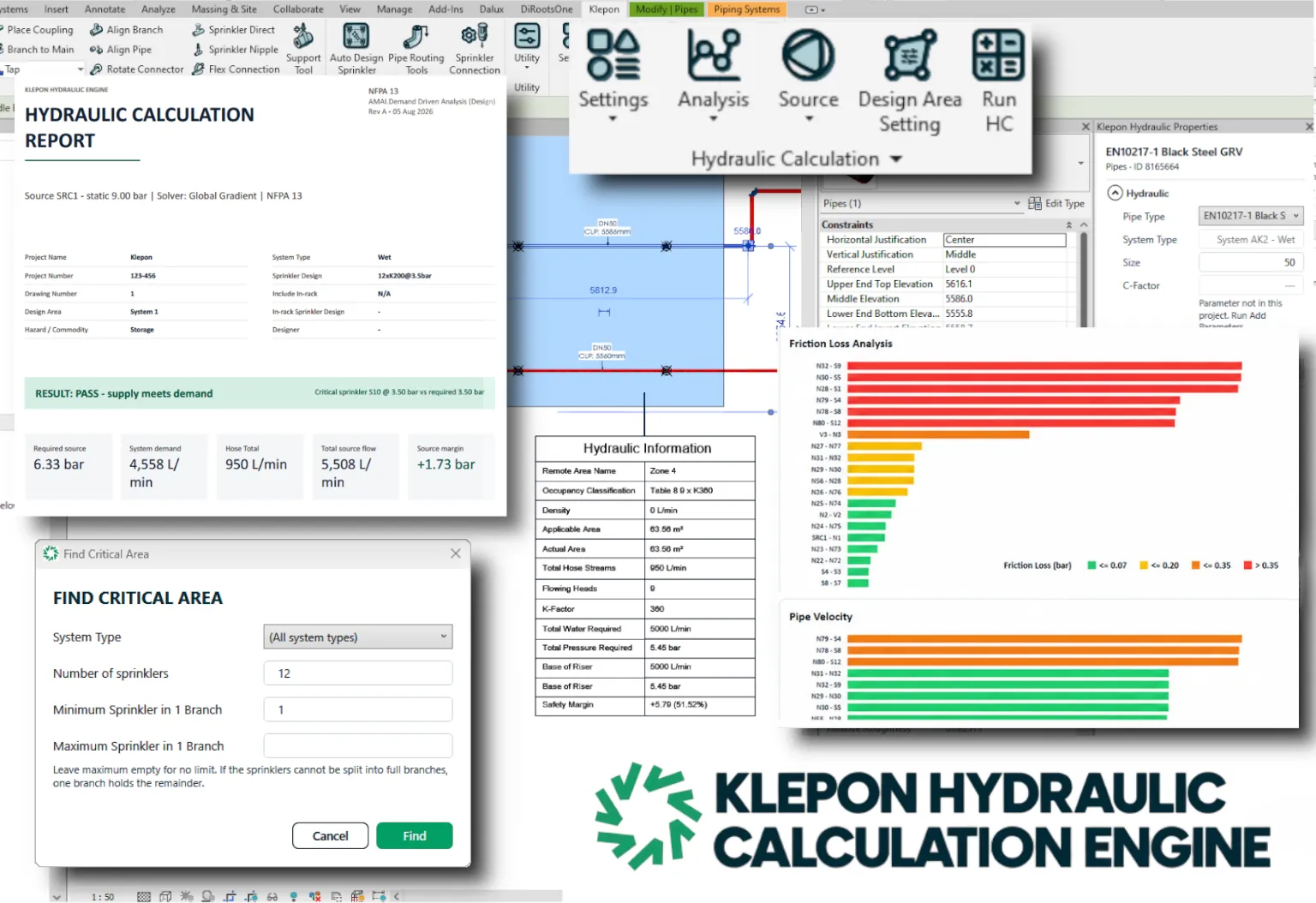Image resolution: width=1316 pixels, height=903 pixels.
Task: Click the red > 0.35 friction legend swatch
Action: (x=1247, y=565)
